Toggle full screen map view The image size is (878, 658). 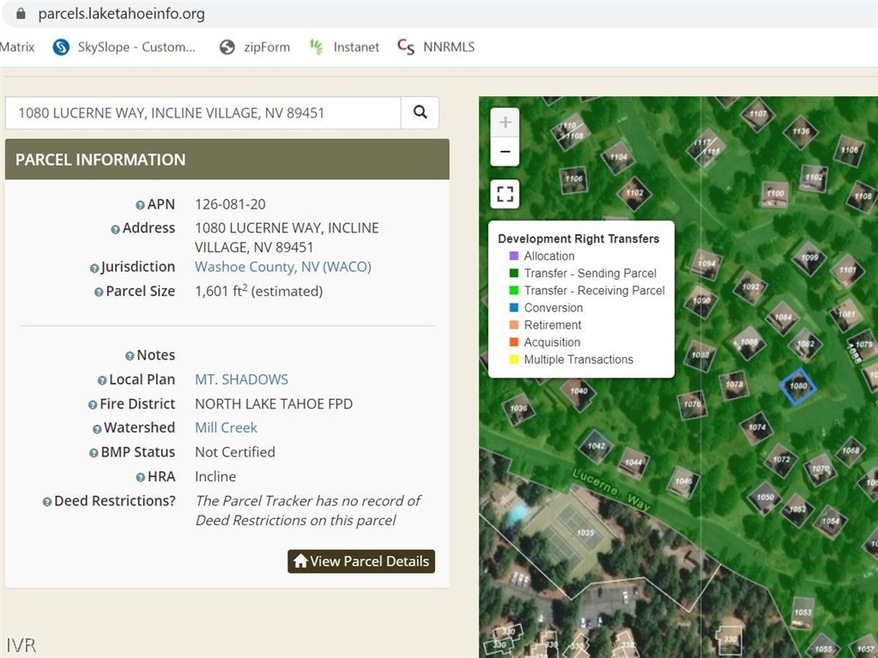click(505, 194)
